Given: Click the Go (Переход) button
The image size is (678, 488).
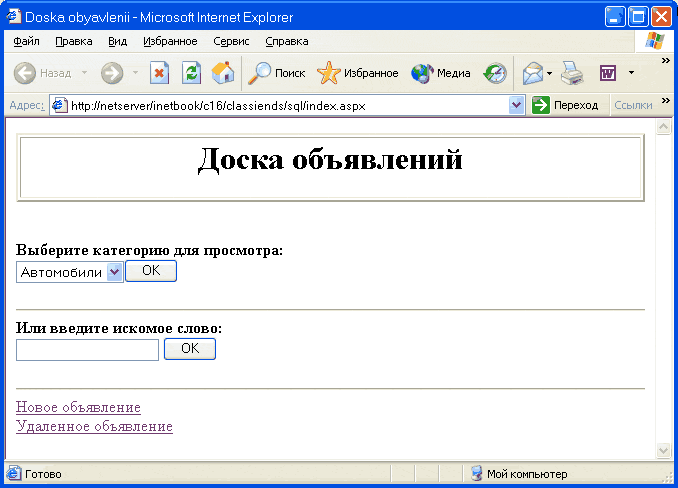Looking at the screenshot, I should click(565, 105).
